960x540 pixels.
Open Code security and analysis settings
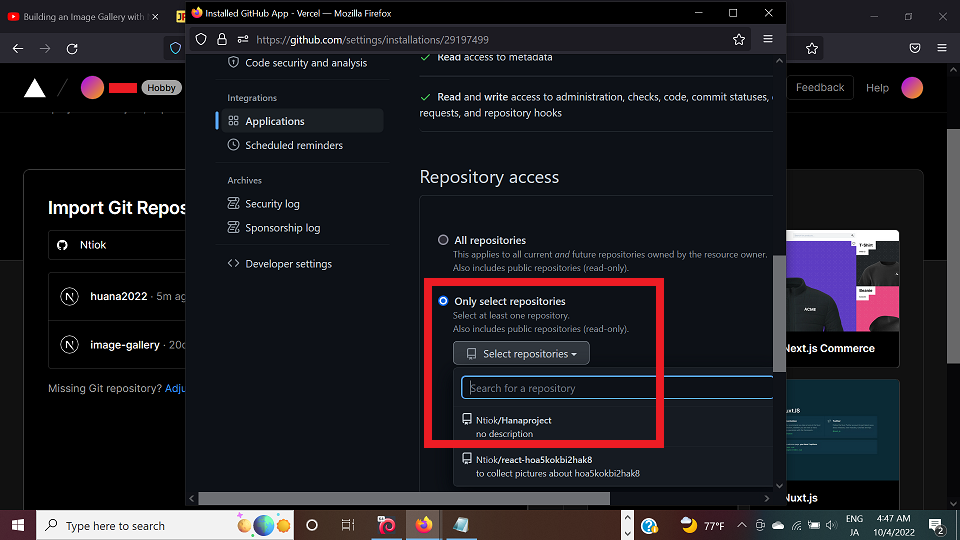point(306,62)
